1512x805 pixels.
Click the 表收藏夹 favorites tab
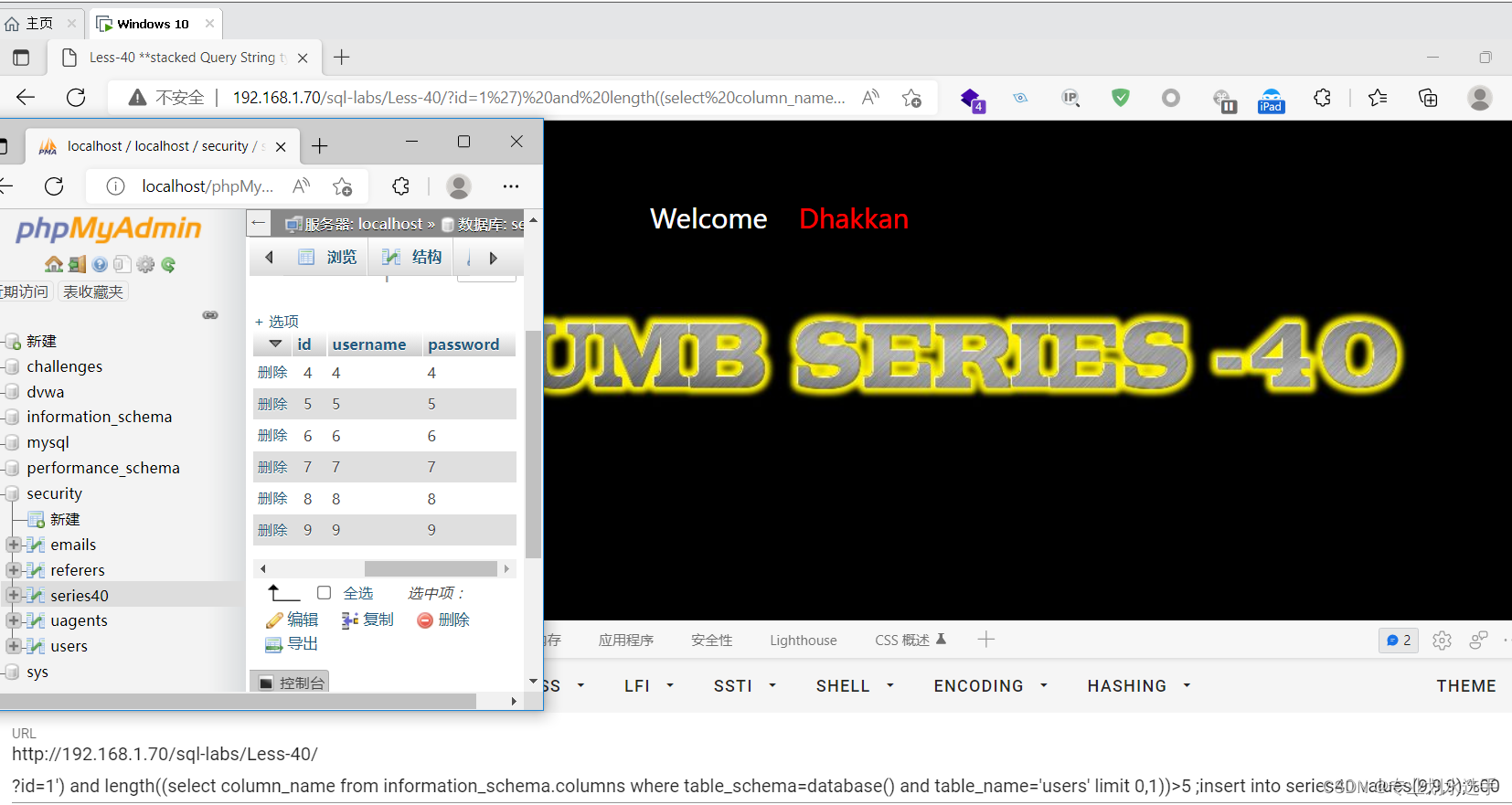pyautogui.click(x=92, y=291)
